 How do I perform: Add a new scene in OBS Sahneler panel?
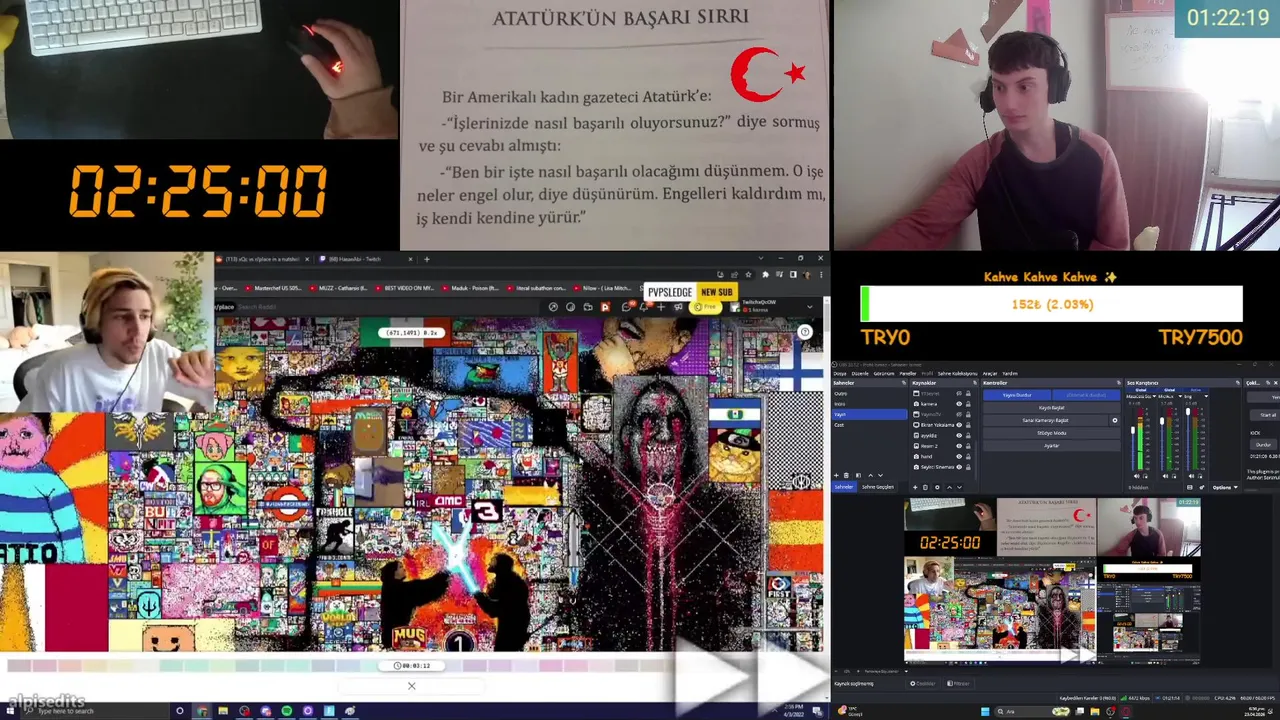836,475
